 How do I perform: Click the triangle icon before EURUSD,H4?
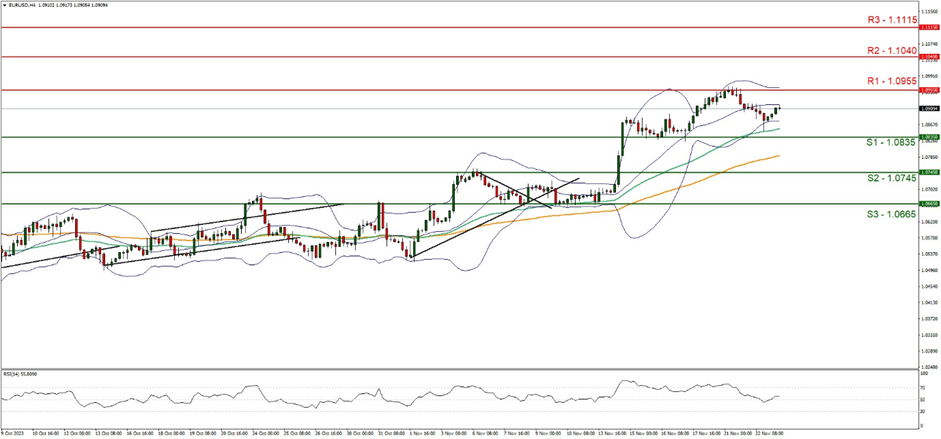[x=4, y=4]
